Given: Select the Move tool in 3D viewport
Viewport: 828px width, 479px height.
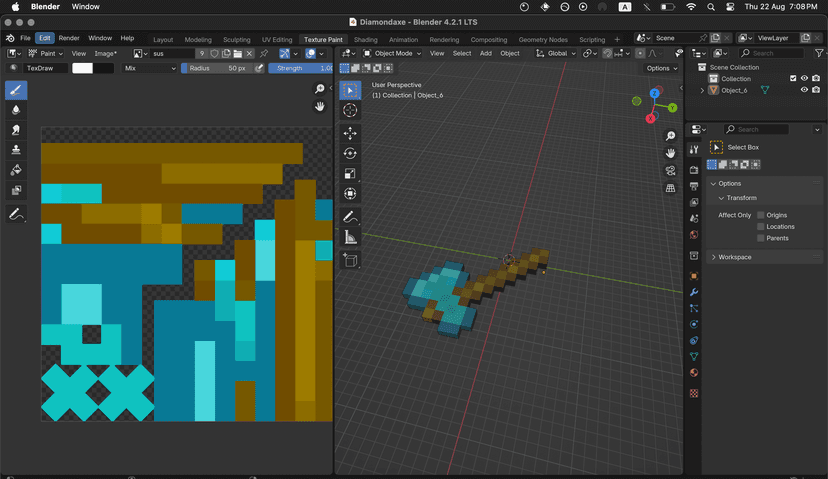Looking at the screenshot, I should pyautogui.click(x=350, y=133).
